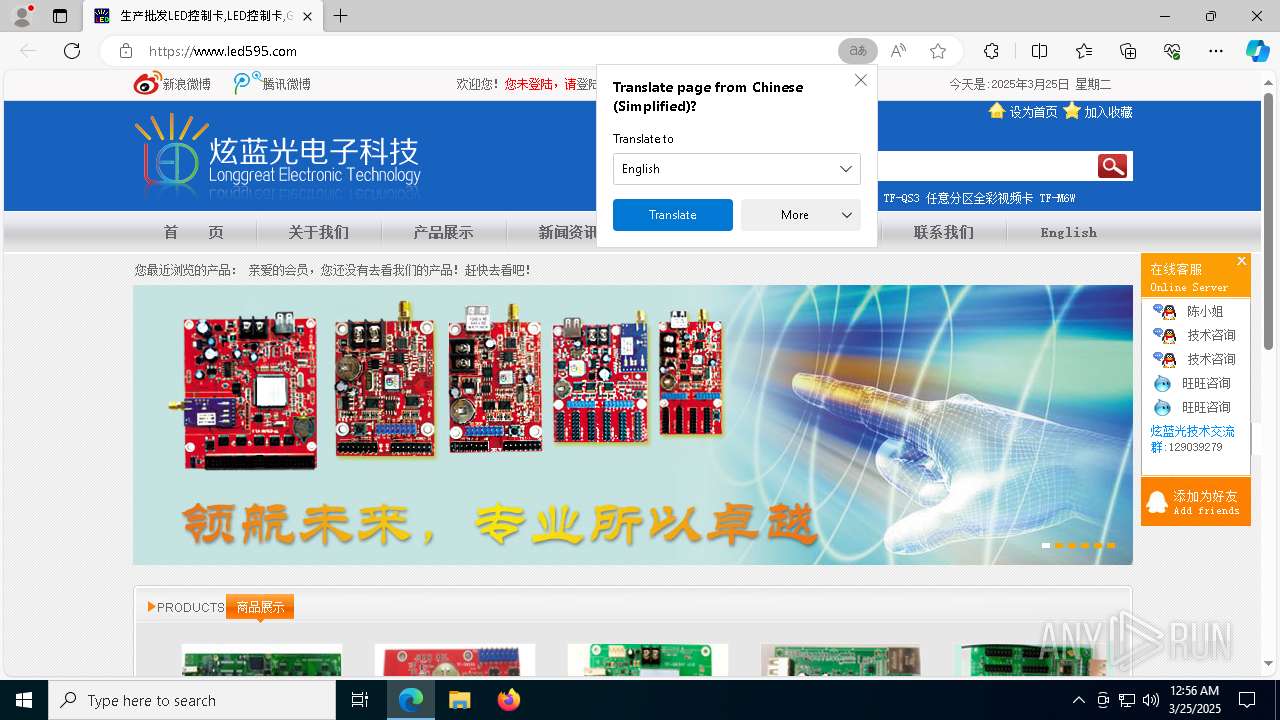This screenshot has width=1280, height=720.
Task: Open the tab actions menu icon
Action: pos(60,16)
